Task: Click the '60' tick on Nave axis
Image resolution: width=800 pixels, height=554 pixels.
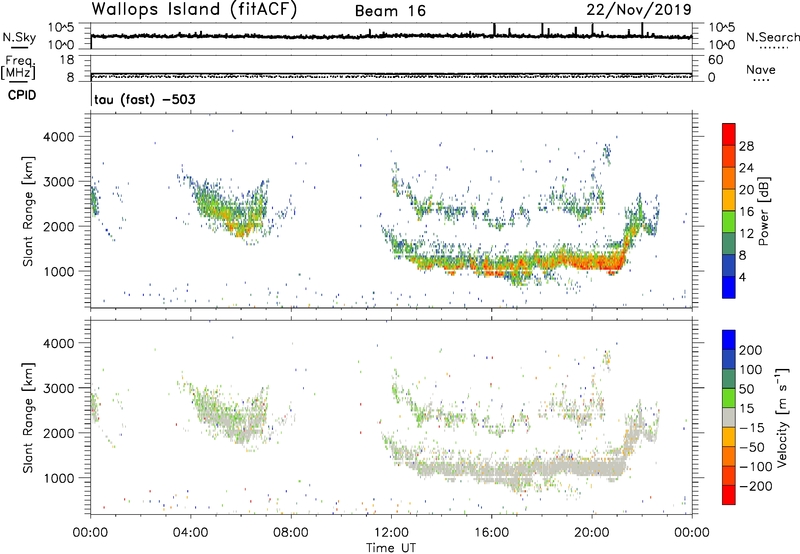Action: (x=715, y=60)
